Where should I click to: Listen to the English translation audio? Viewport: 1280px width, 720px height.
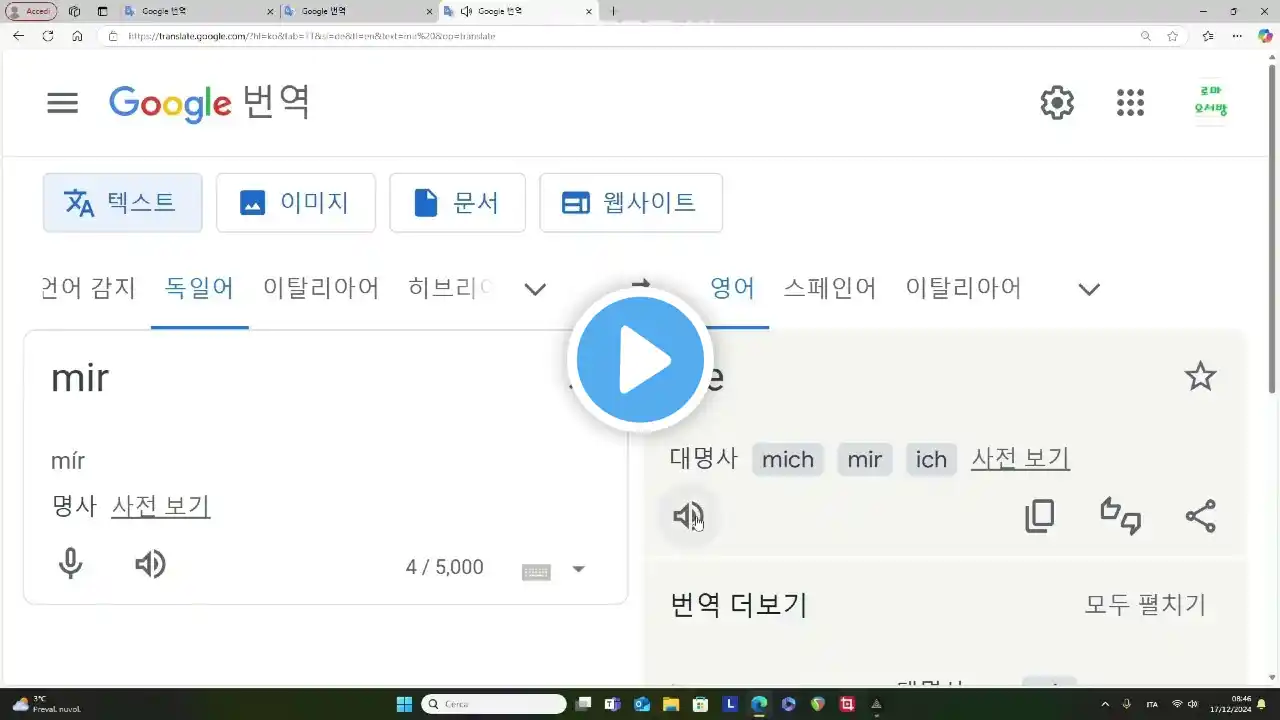click(688, 516)
